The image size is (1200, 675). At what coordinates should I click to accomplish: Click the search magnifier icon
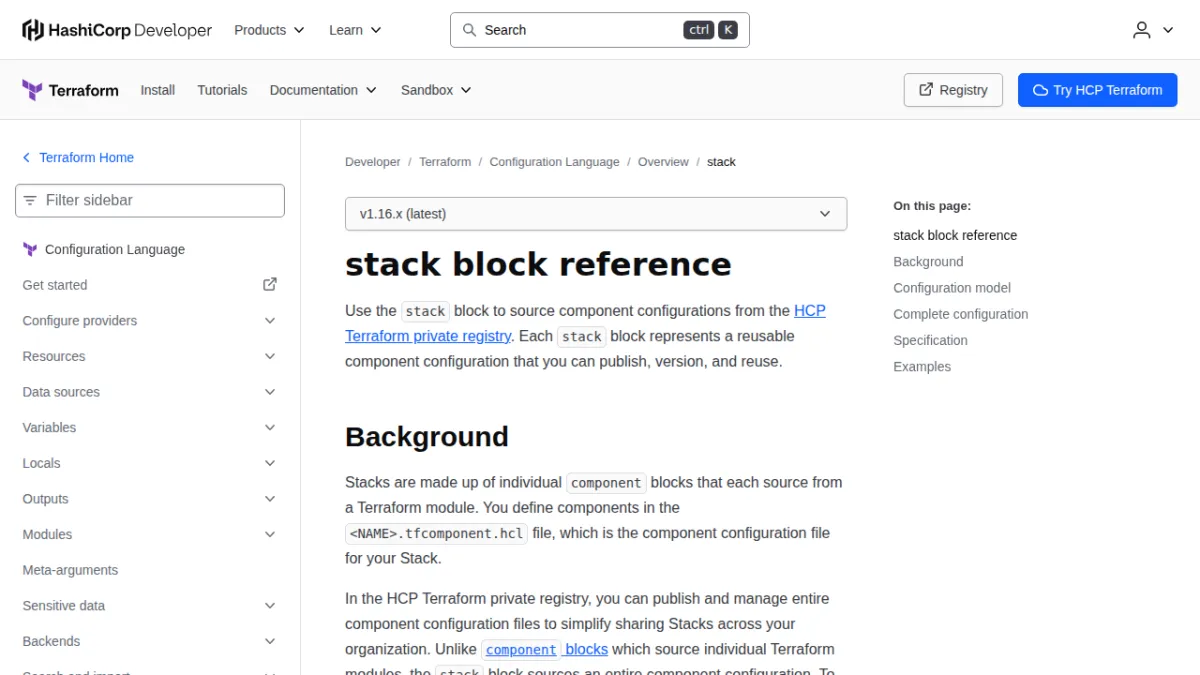[469, 30]
